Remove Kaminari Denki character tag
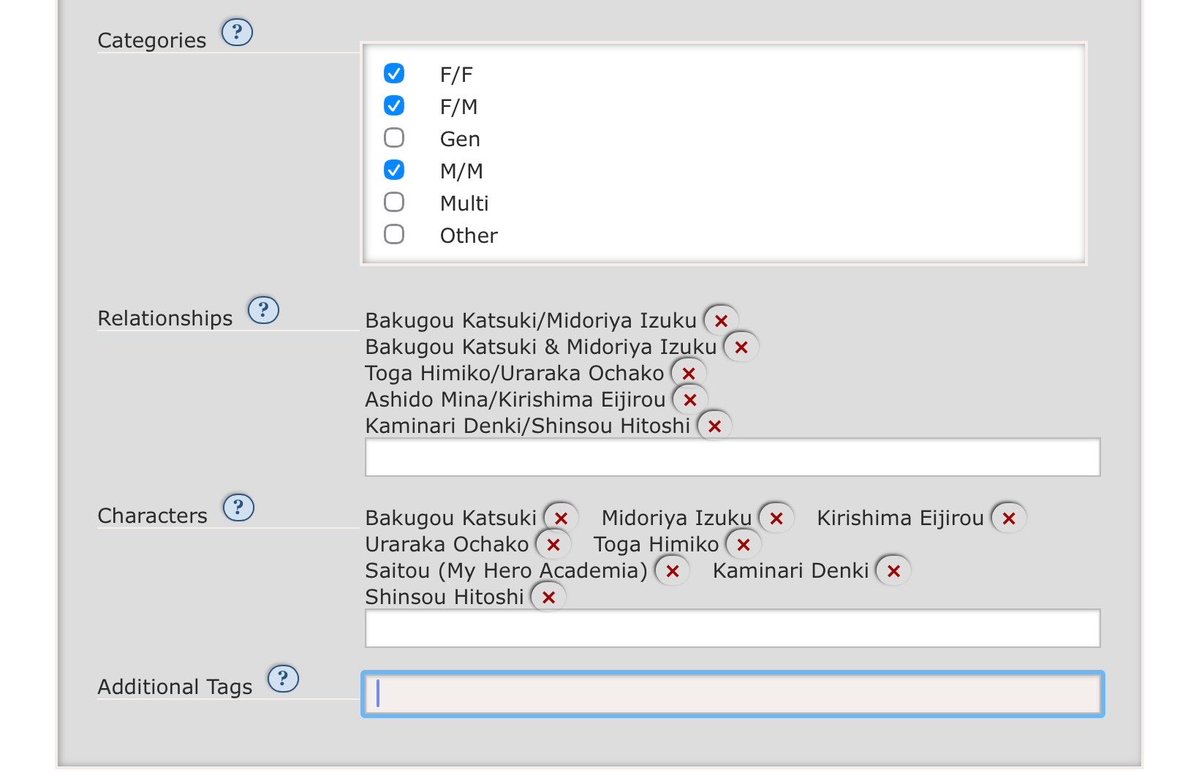 click(893, 571)
